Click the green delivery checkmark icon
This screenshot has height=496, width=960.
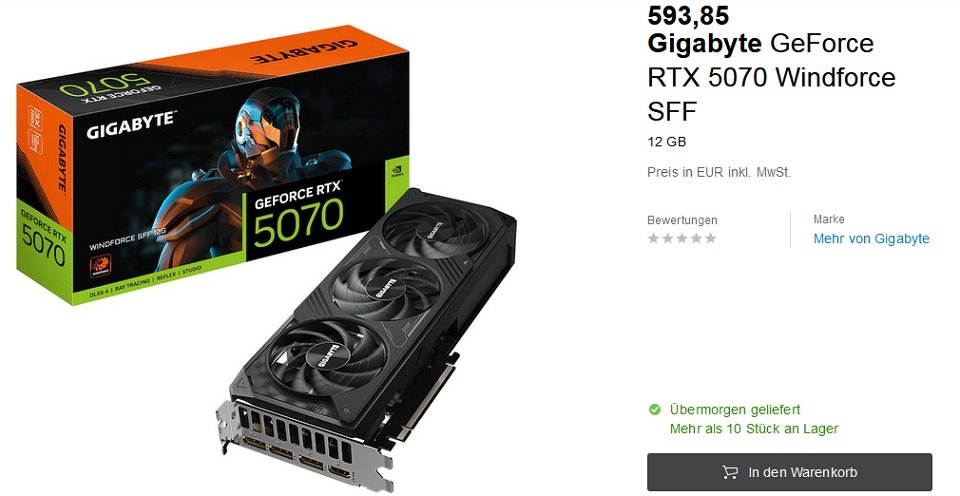pos(654,409)
